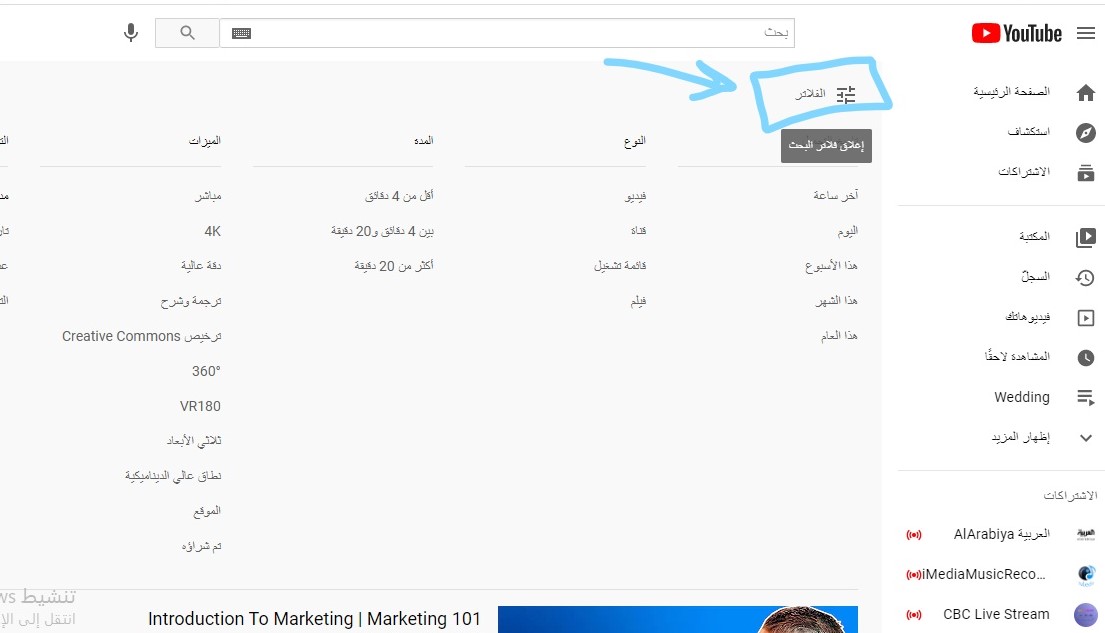Filter feature ترجمة وشرح subtitles
The image size is (1105, 633).
(x=190, y=302)
